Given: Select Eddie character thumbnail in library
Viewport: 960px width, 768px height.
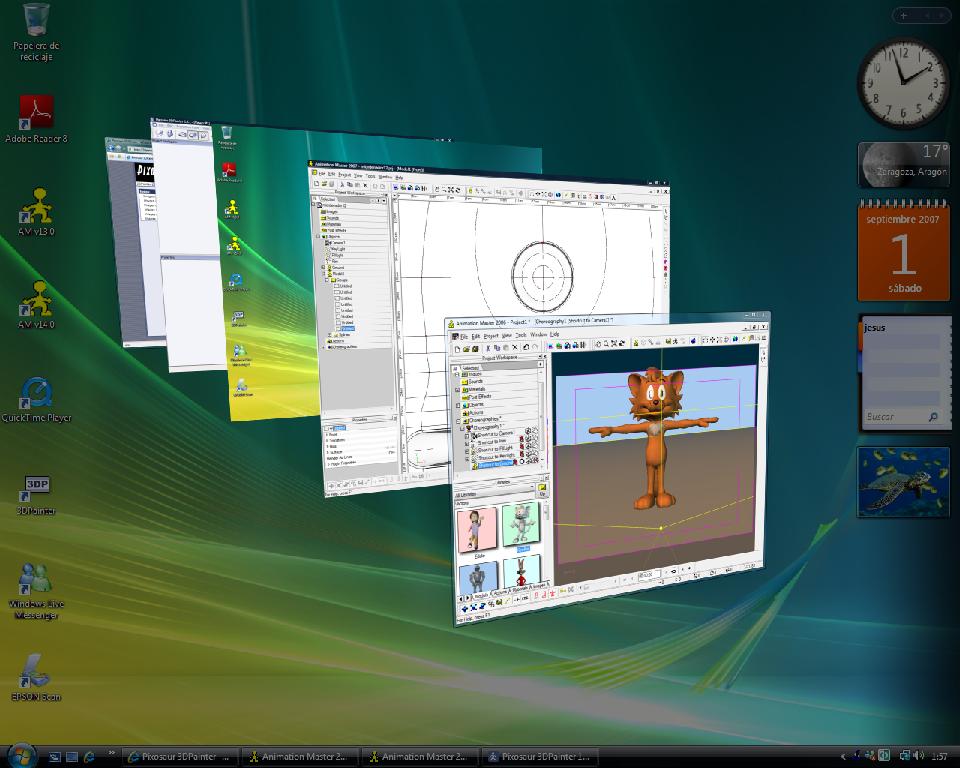Looking at the screenshot, I should [x=477, y=530].
